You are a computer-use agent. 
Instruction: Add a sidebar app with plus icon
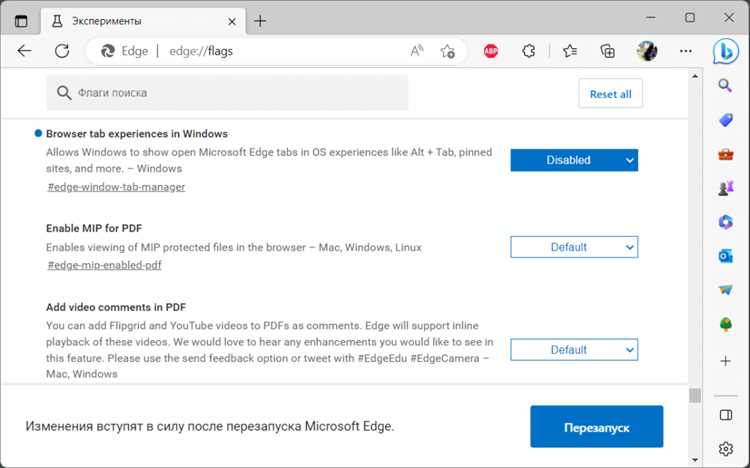(726, 361)
